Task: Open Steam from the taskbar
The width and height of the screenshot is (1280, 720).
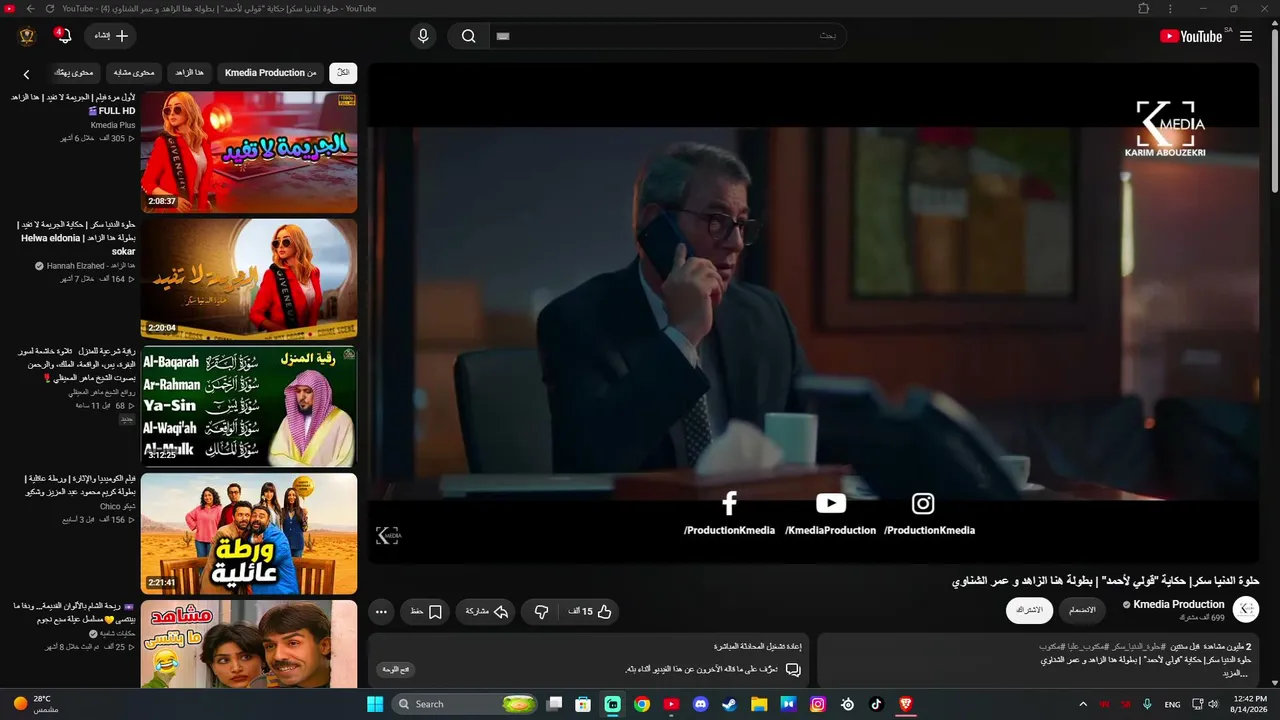Action: [730, 704]
